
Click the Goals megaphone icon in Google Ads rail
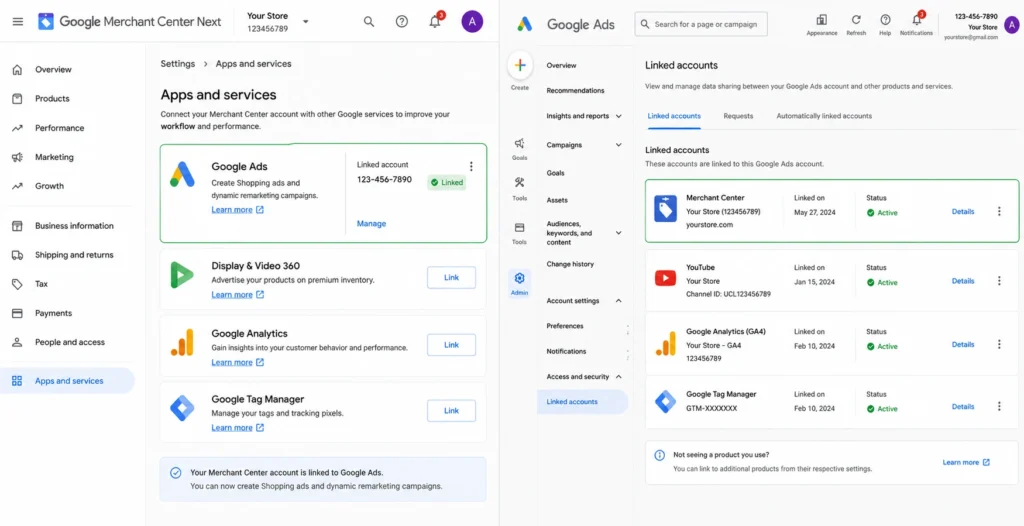(x=520, y=143)
